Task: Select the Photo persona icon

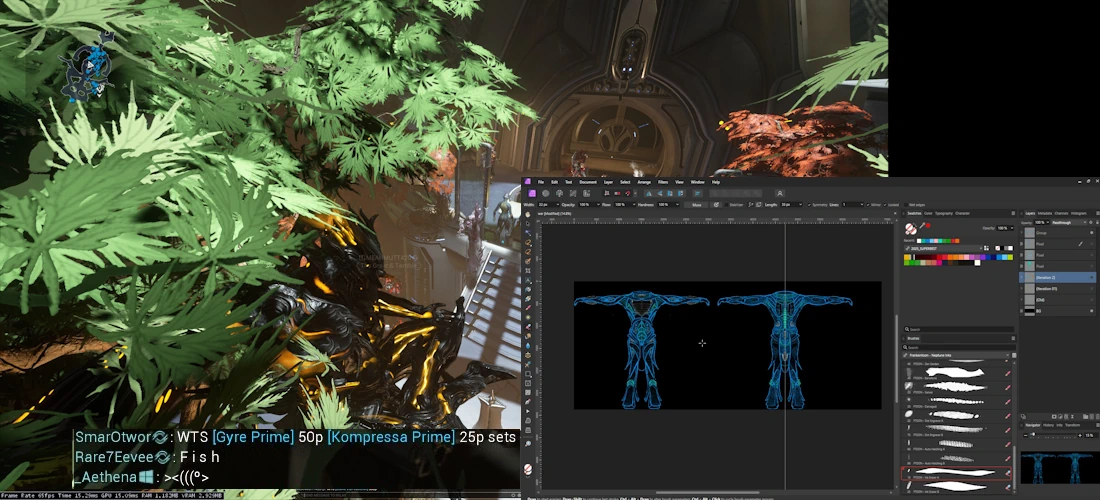Action: (x=532, y=193)
